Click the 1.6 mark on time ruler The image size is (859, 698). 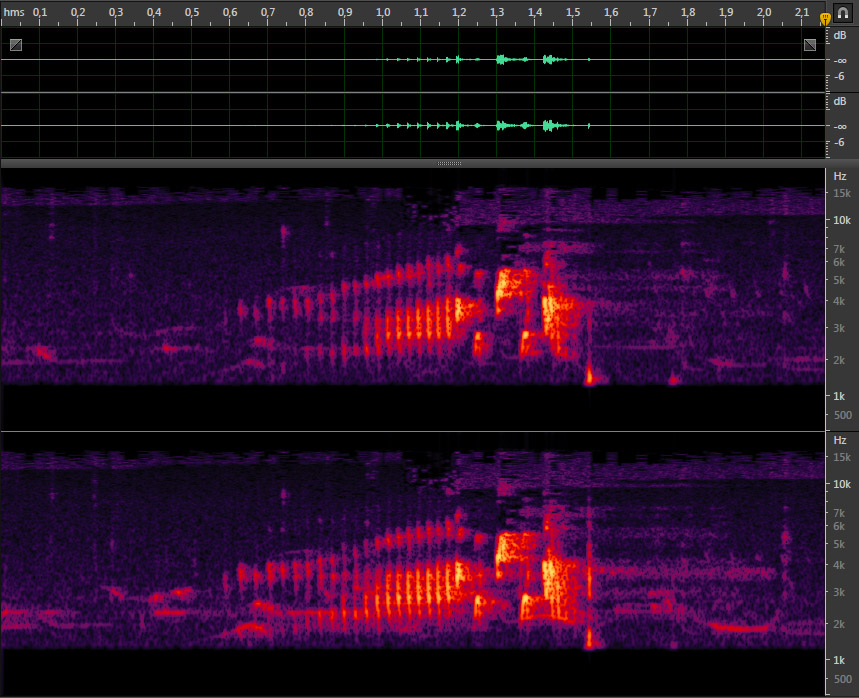(x=611, y=12)
